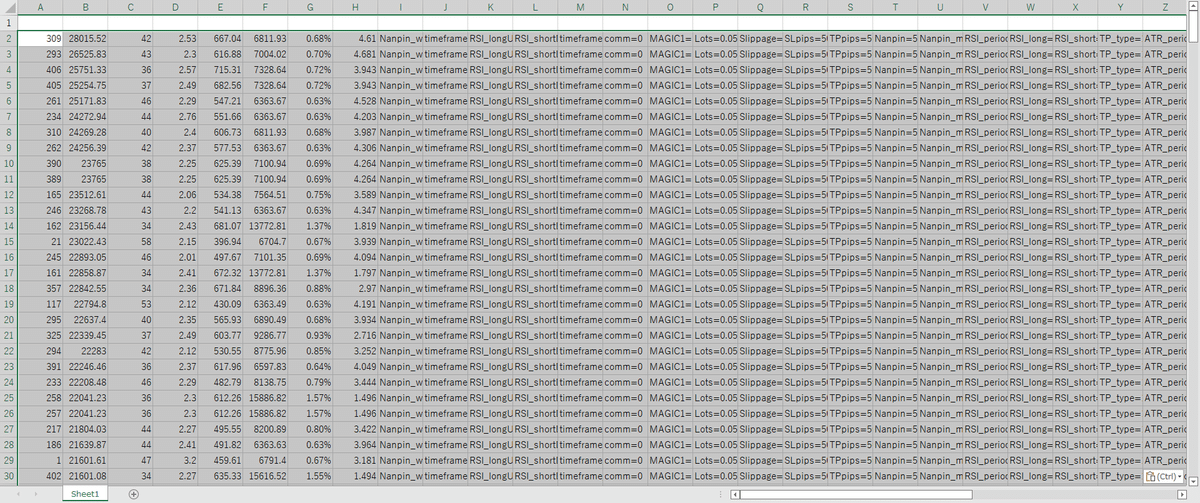The height and width of the screenshot is (503, 1200).
Task: Select column K header
Action: pos(490,7)
